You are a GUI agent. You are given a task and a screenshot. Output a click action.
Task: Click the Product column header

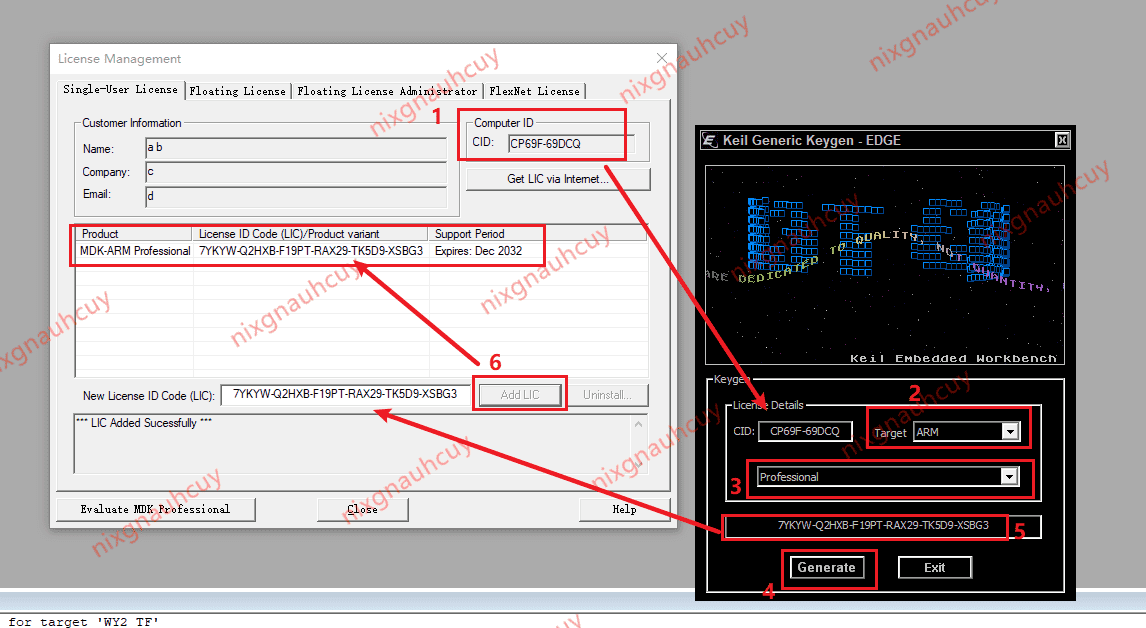coord(134,234)
